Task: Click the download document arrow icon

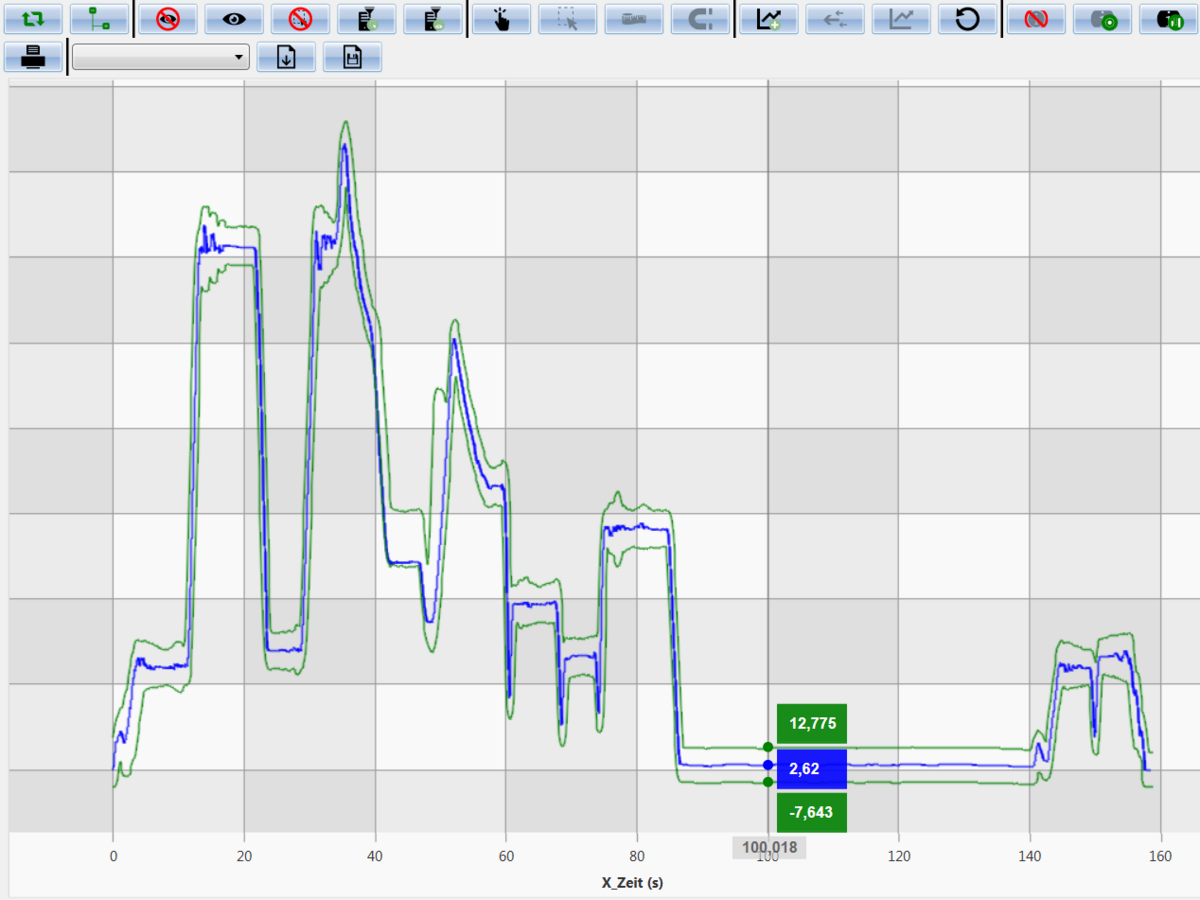Action: point(286,57)
